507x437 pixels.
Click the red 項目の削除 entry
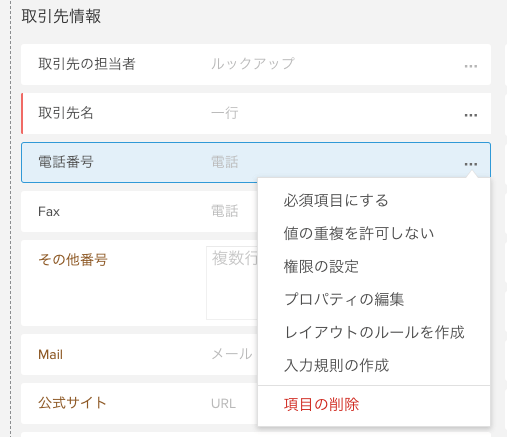[321, 405]
